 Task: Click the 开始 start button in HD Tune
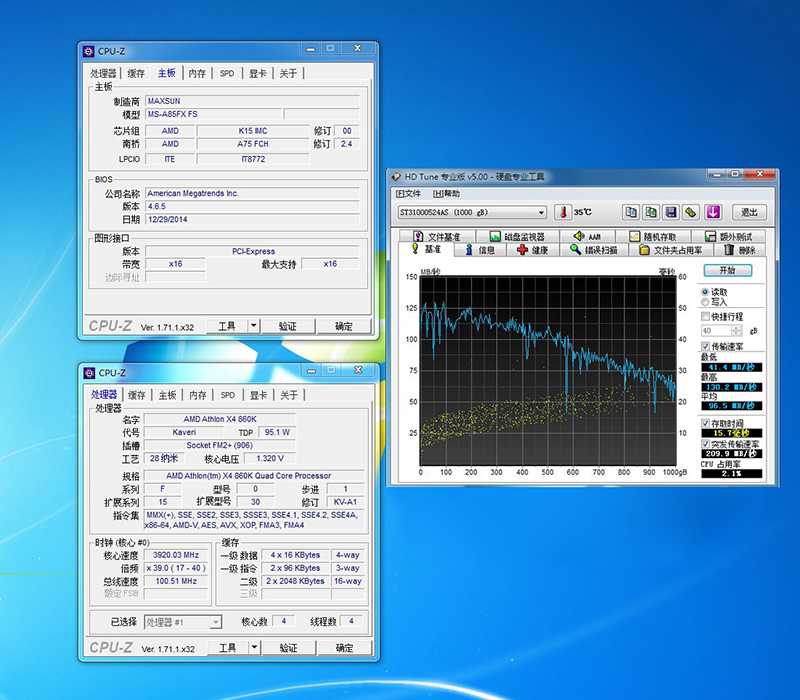click(728, 270)
